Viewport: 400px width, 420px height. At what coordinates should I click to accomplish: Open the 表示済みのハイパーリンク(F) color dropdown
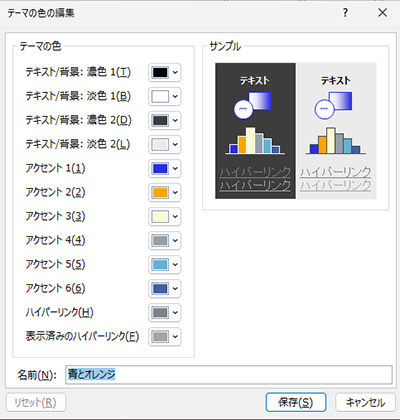pyautogui.click(x=165, y=336)
